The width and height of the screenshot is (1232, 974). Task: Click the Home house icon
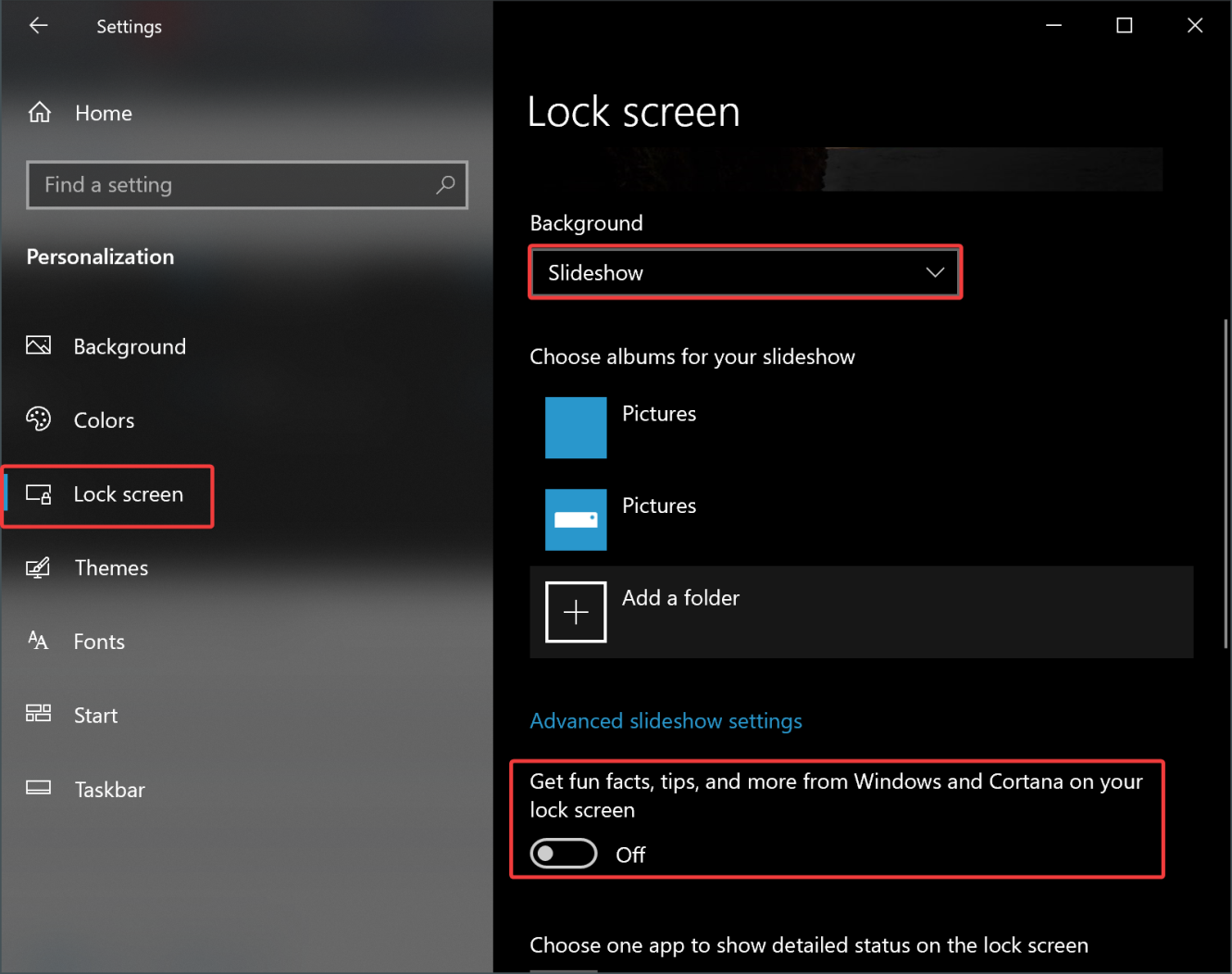point(40,113)
